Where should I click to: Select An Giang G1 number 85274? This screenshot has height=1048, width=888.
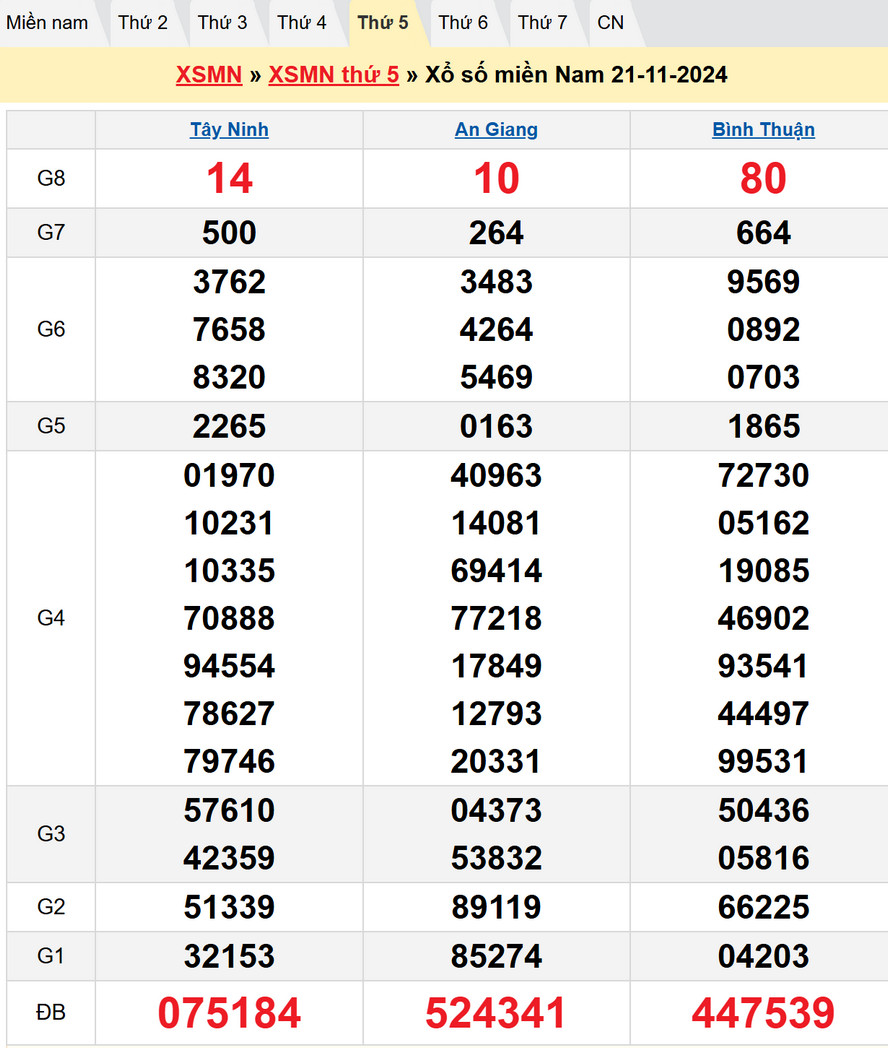pos(496,956)
